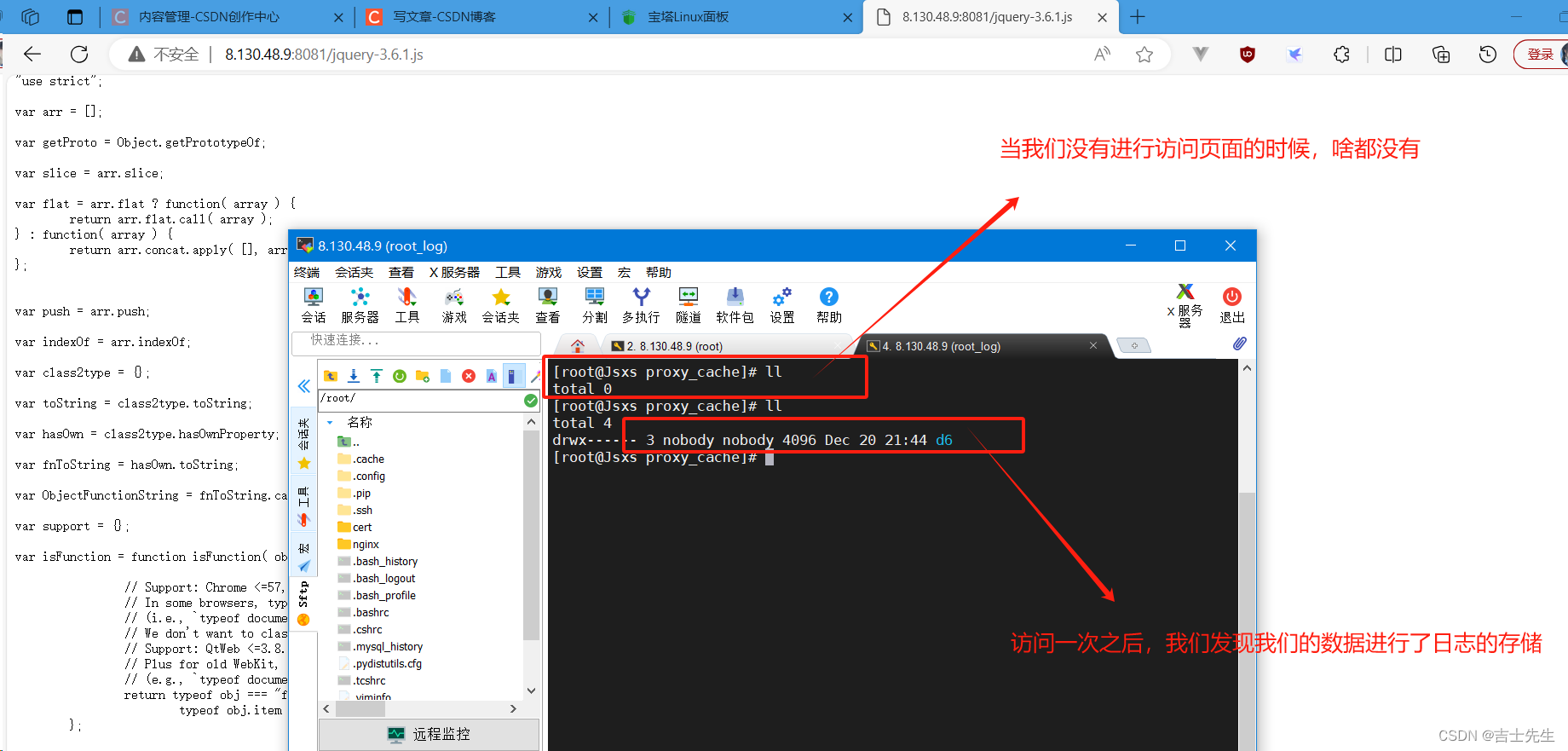This screenshot has width=1568, height=751.
Task: Select the Sftp vertical side tab
Action: tap(303, 602)
